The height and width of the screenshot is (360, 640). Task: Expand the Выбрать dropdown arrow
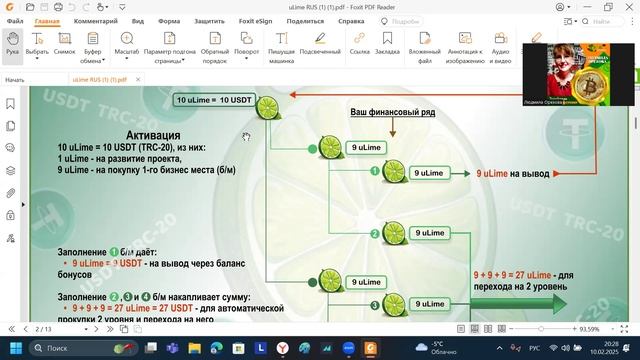pyautogui.click(x=37, y=59)
